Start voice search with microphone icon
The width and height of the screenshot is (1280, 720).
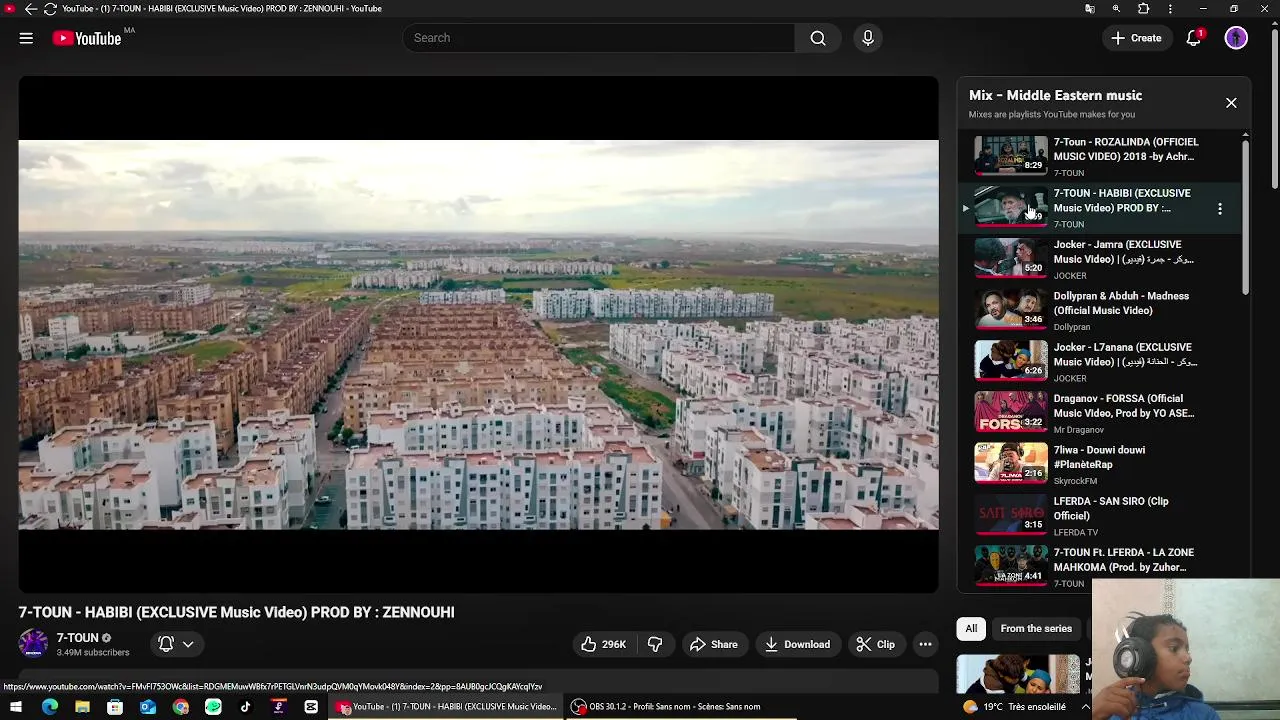[x=868, y=38]
